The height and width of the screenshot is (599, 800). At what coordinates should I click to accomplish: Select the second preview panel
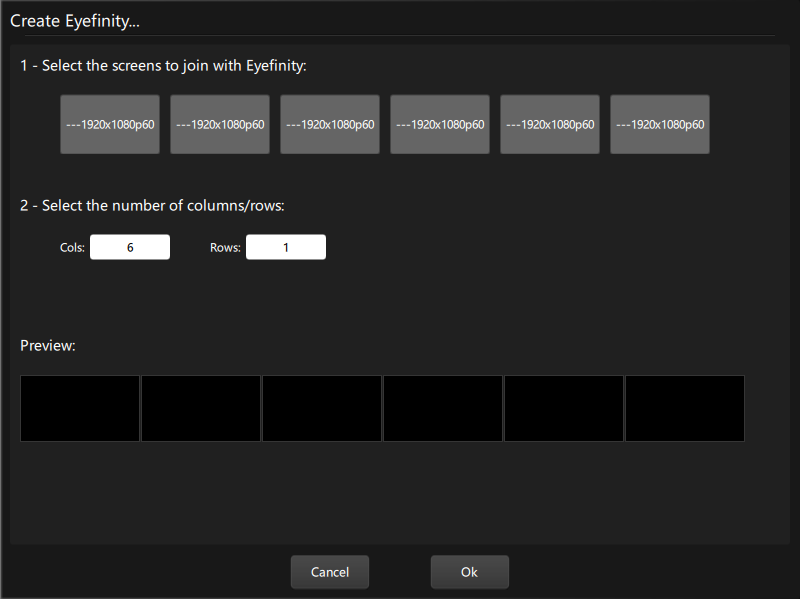[200, 408]
